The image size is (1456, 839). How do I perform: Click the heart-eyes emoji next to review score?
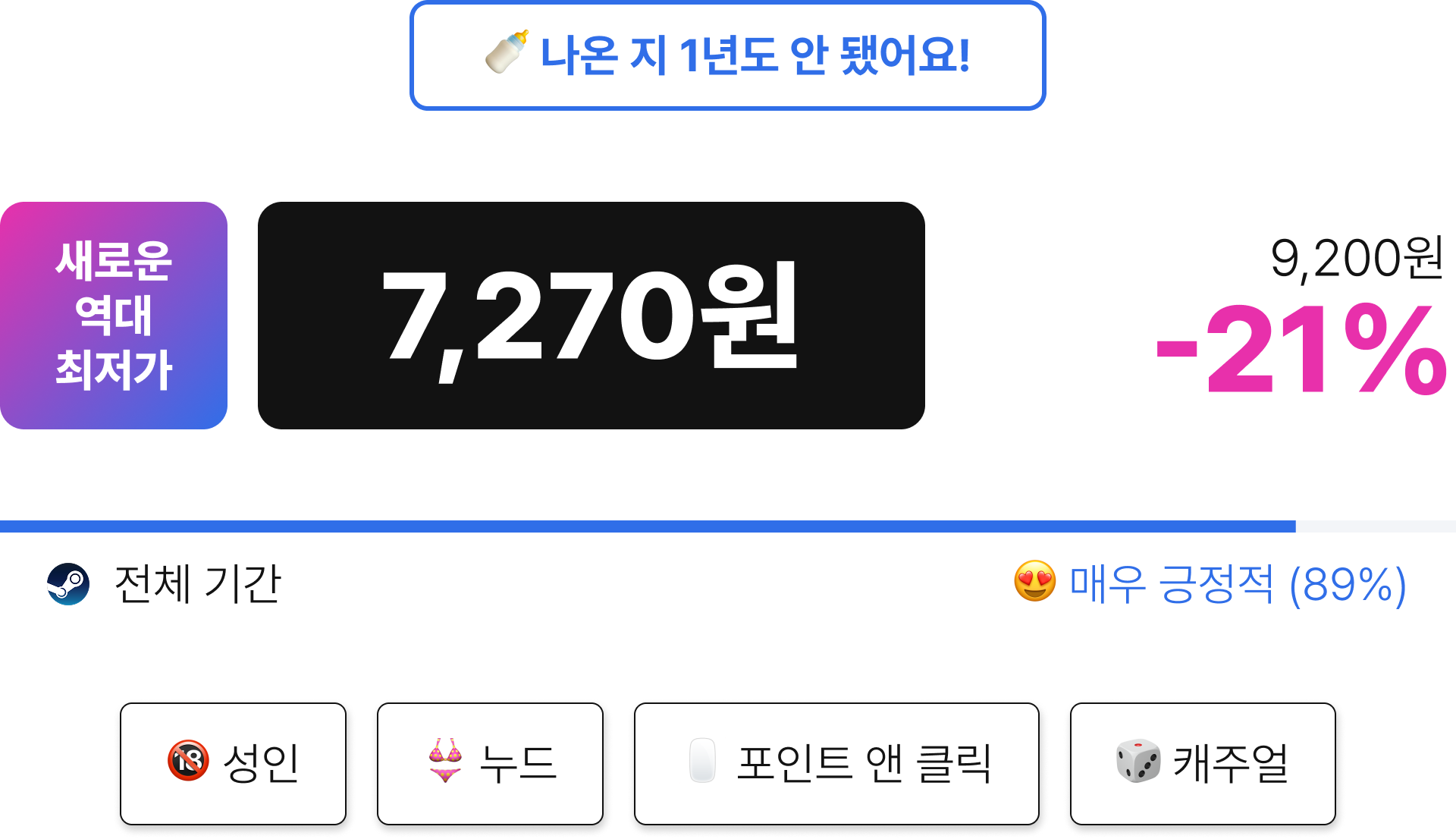click(1035, 582)
